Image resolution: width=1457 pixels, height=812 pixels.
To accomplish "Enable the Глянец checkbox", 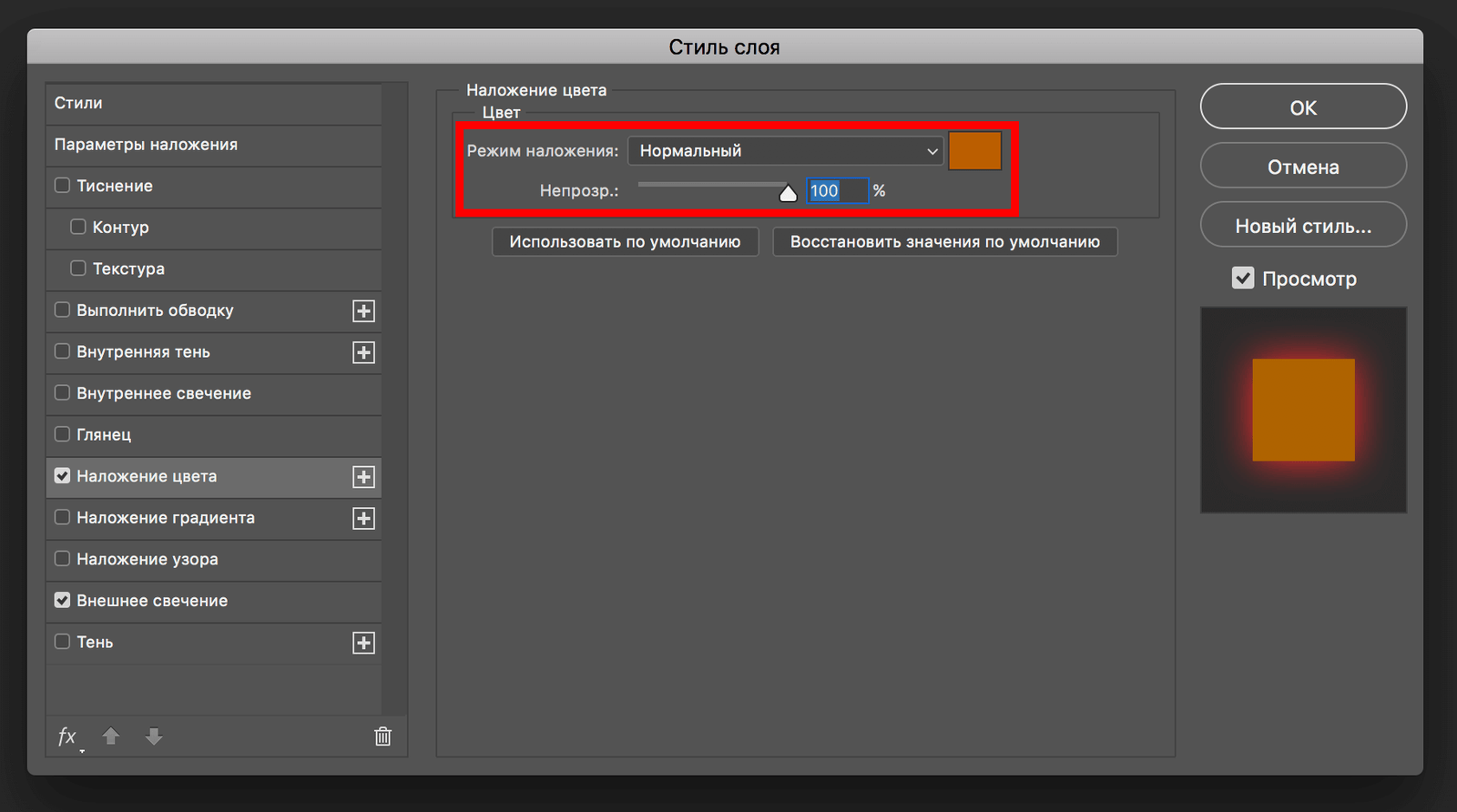I will click(62, 434).
